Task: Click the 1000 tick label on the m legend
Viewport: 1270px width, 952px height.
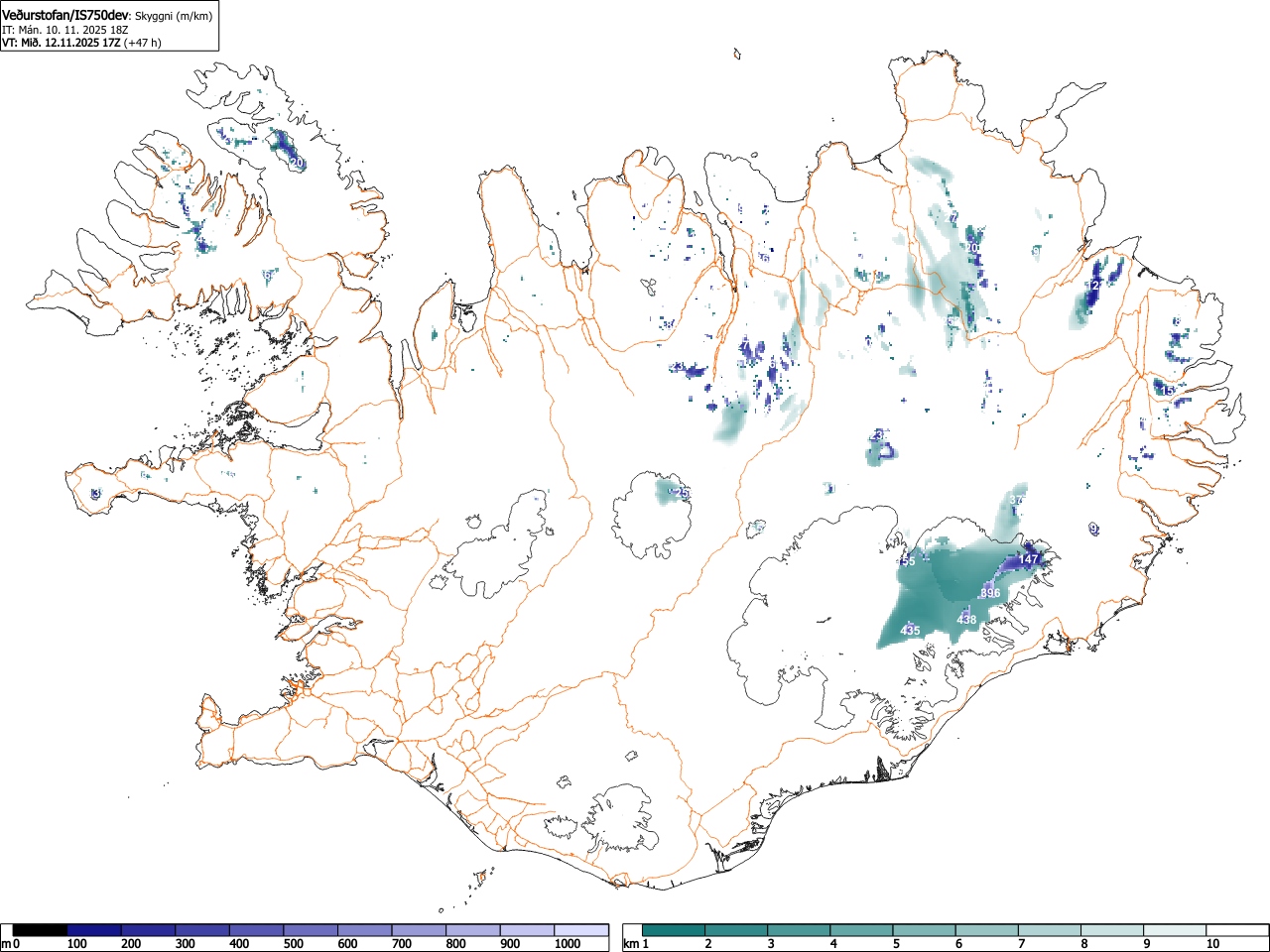Action: [568, 944]
